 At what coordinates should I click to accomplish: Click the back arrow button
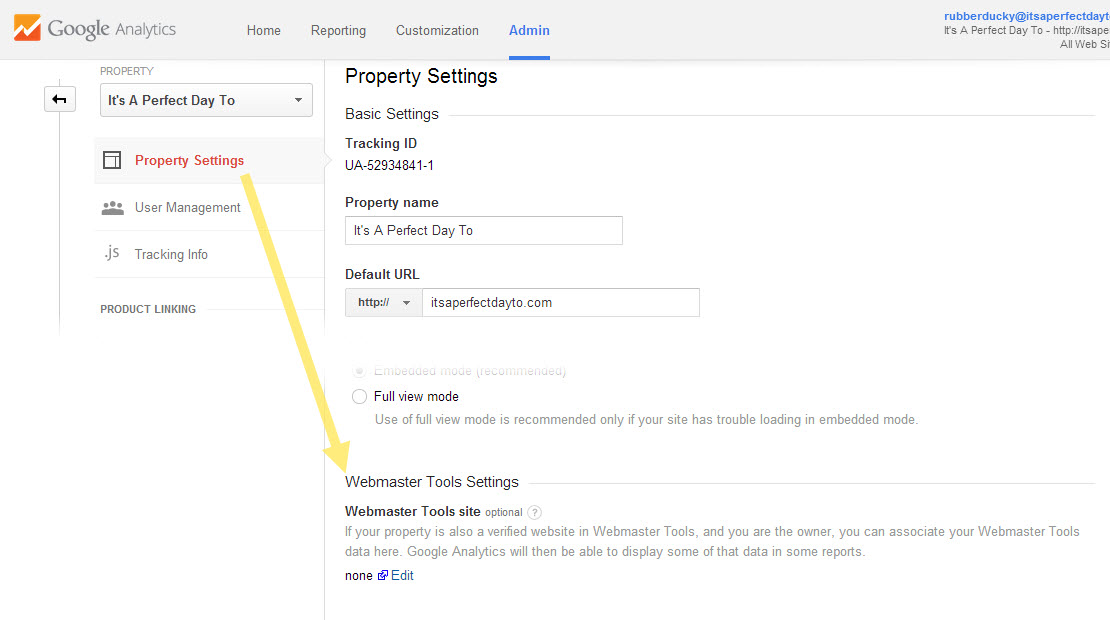(x=59, y=99)
